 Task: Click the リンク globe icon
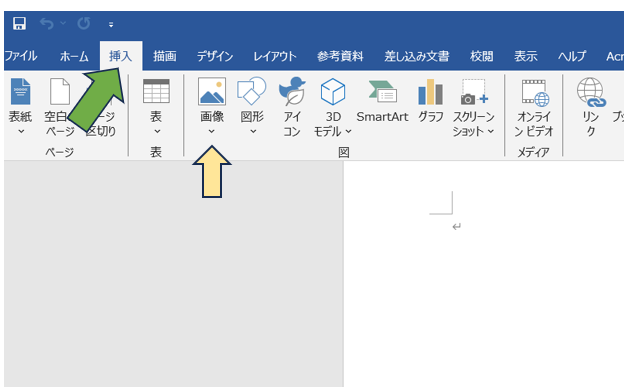point(591,92)
